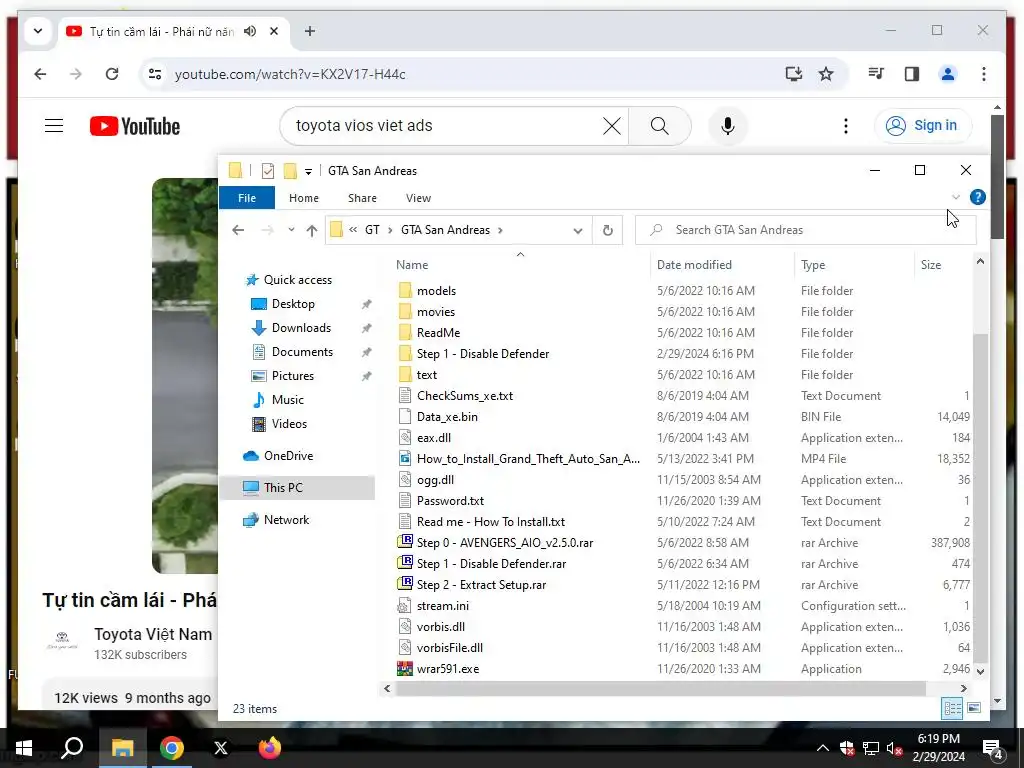1024x768 pixels.
Task: Open the taskbar notification center
Action: coord(993,748)
